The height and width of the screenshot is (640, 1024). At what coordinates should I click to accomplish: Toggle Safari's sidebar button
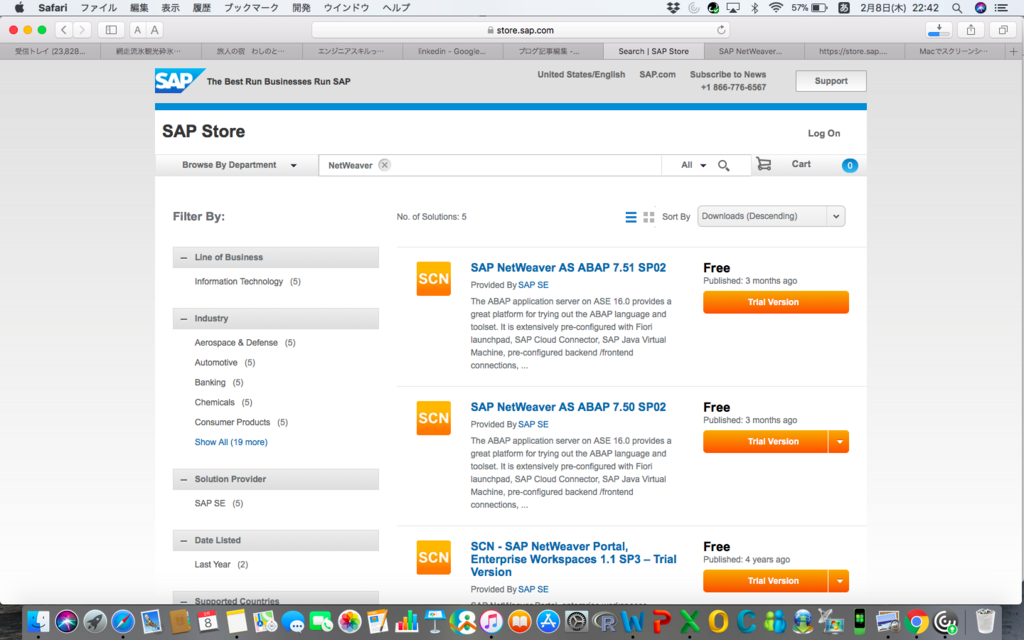coord(111,30)
